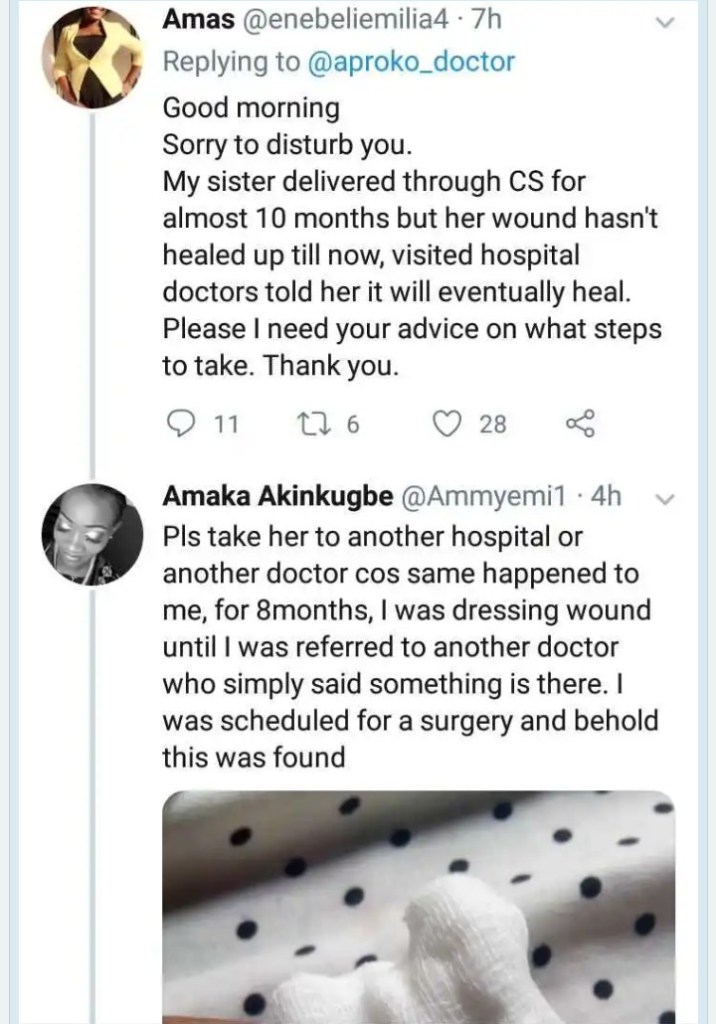
Task: Like Amas's tweet with the heart icon
Action: coord(449,424)
